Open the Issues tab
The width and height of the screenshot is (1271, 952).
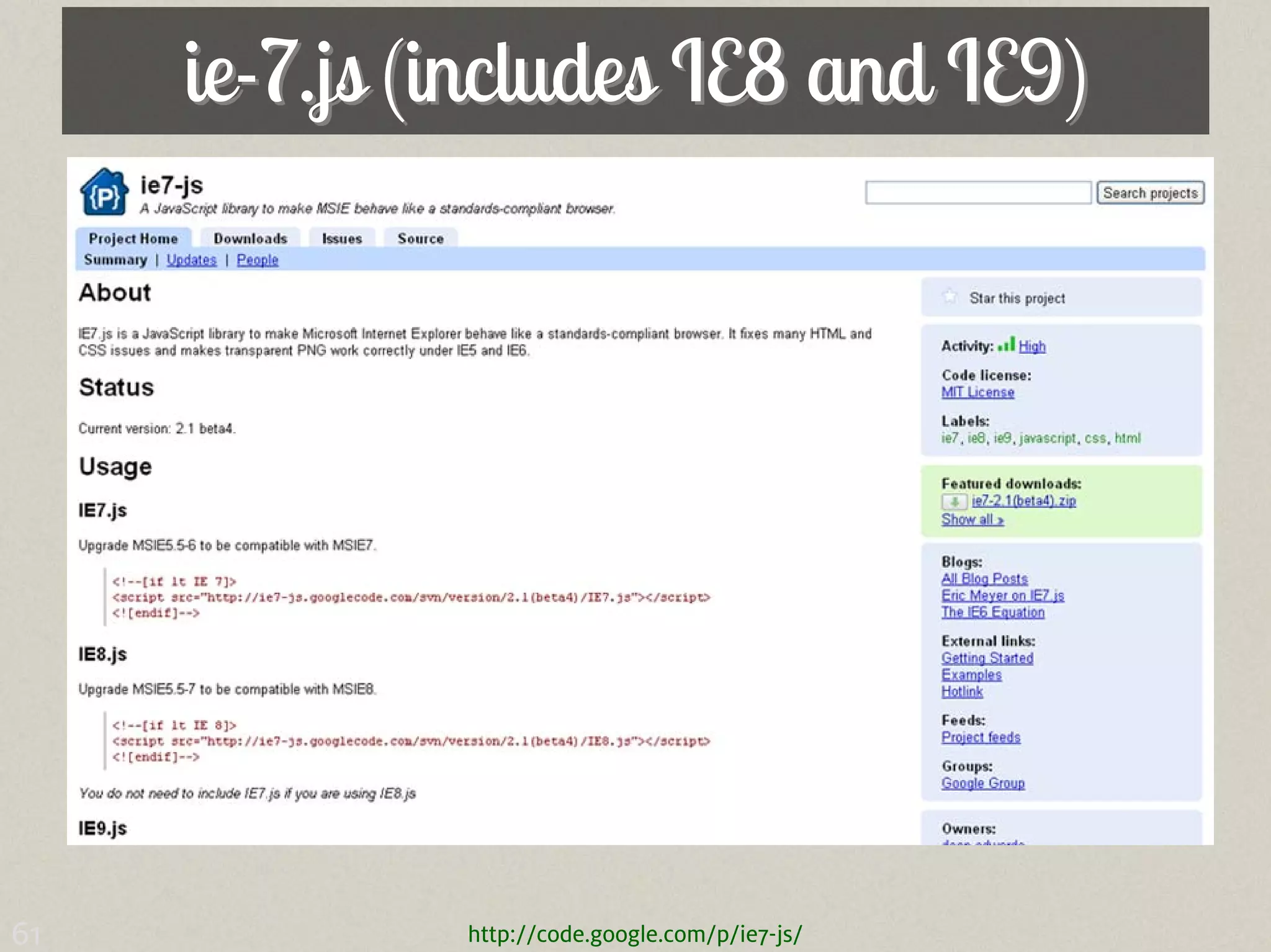tap(342, 238)
